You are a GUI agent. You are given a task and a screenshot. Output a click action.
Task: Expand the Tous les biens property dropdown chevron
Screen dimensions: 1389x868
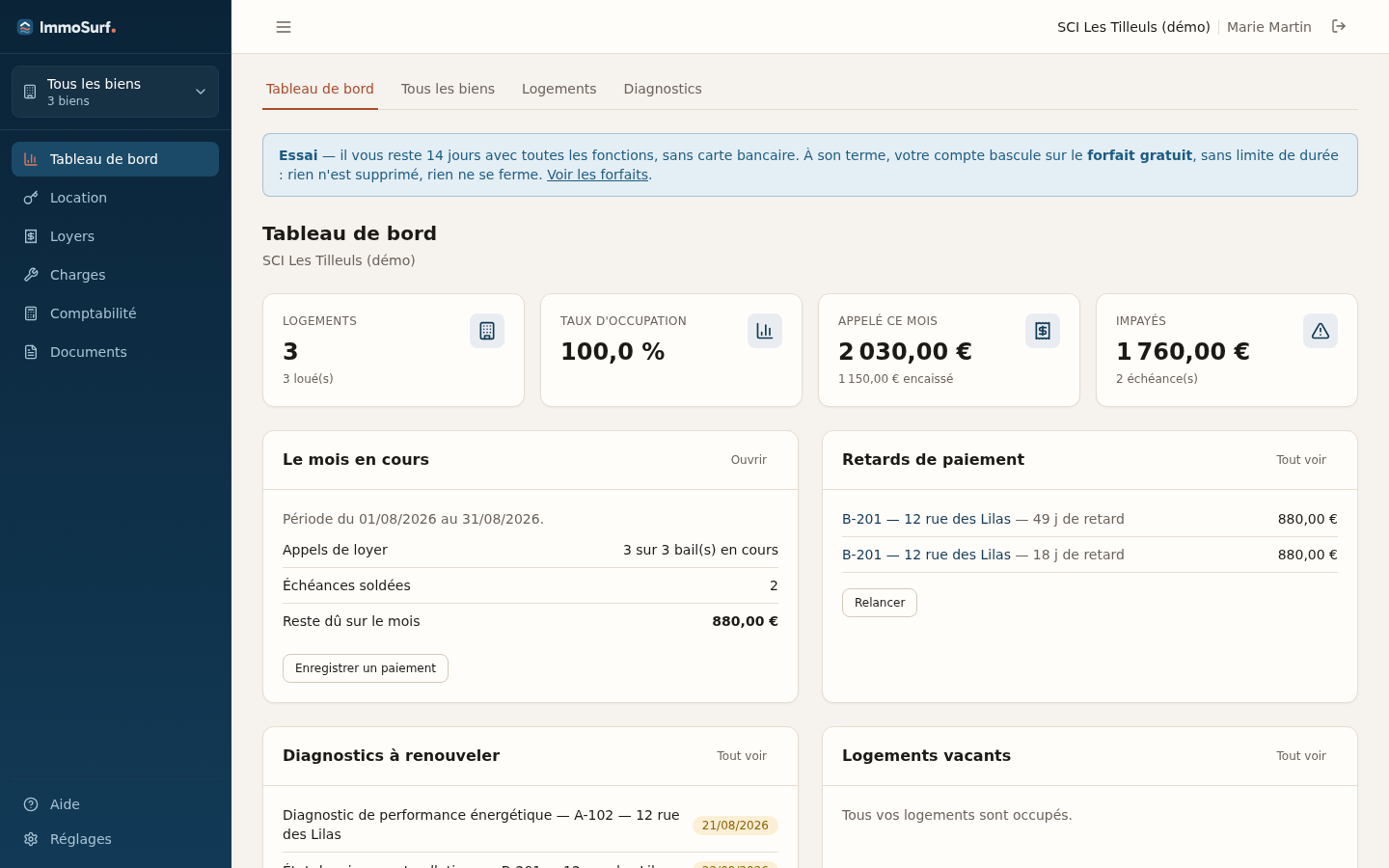click(x=201, y=92)
